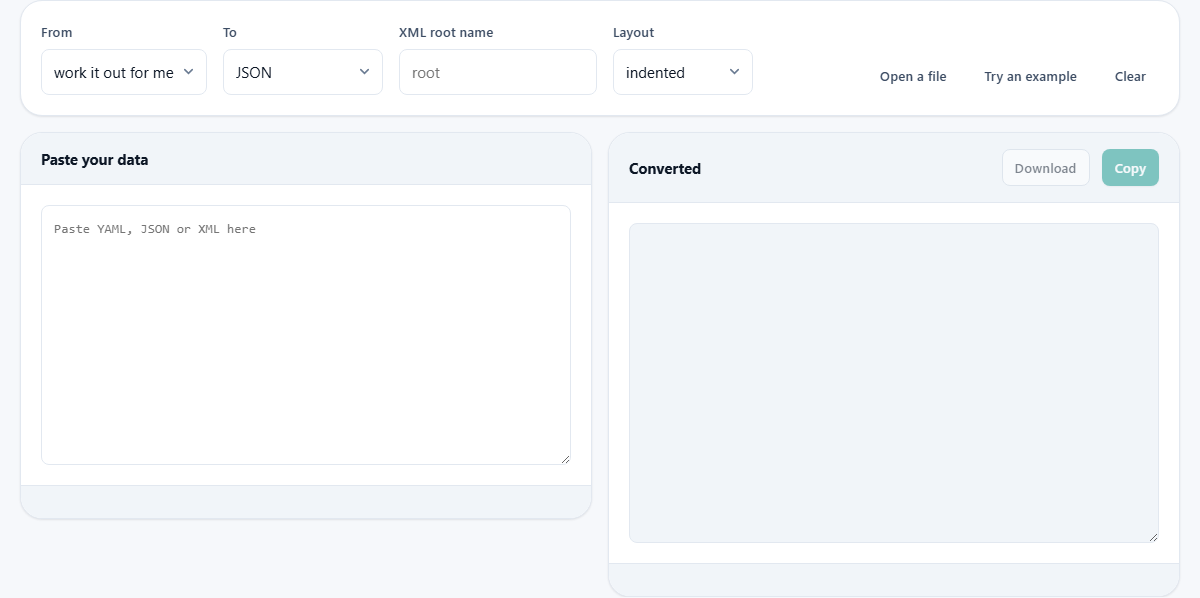The height and width of the screenshot is (598, 1200).
Task: Grab the Converted output resize handle
Action: click(1153, 537)
